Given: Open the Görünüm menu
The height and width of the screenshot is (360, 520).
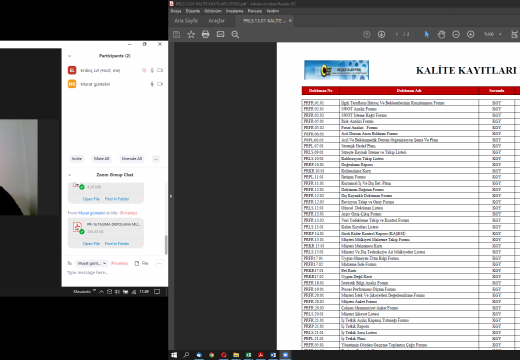Looking at the screenshot, I should click(x=213, y=11).
